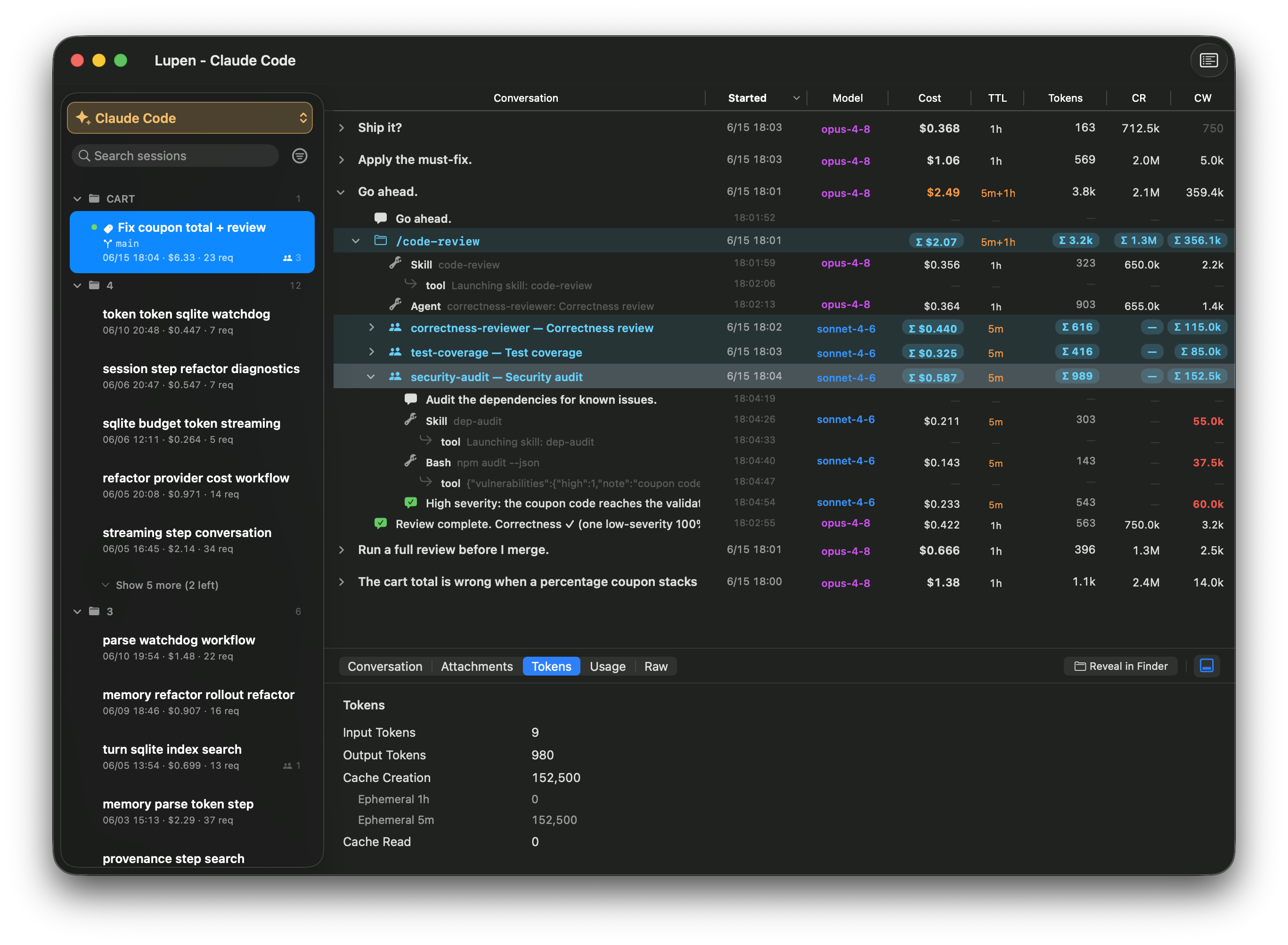Click the folder icon of group 3
The image size is (1288, 945).
pyautogui.click(x=94, y=611)
